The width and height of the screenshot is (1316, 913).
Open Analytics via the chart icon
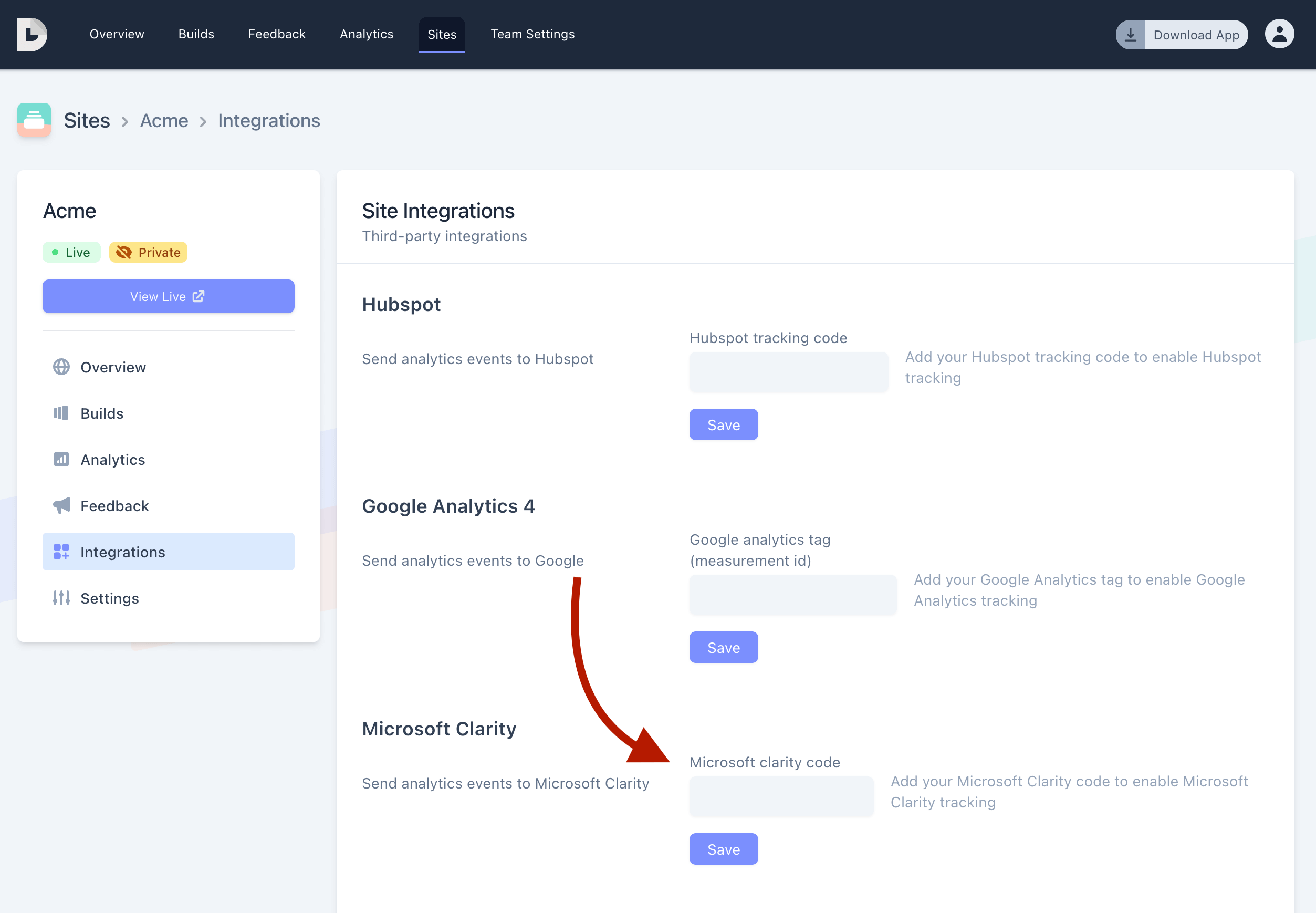click(x=60, y=459)
